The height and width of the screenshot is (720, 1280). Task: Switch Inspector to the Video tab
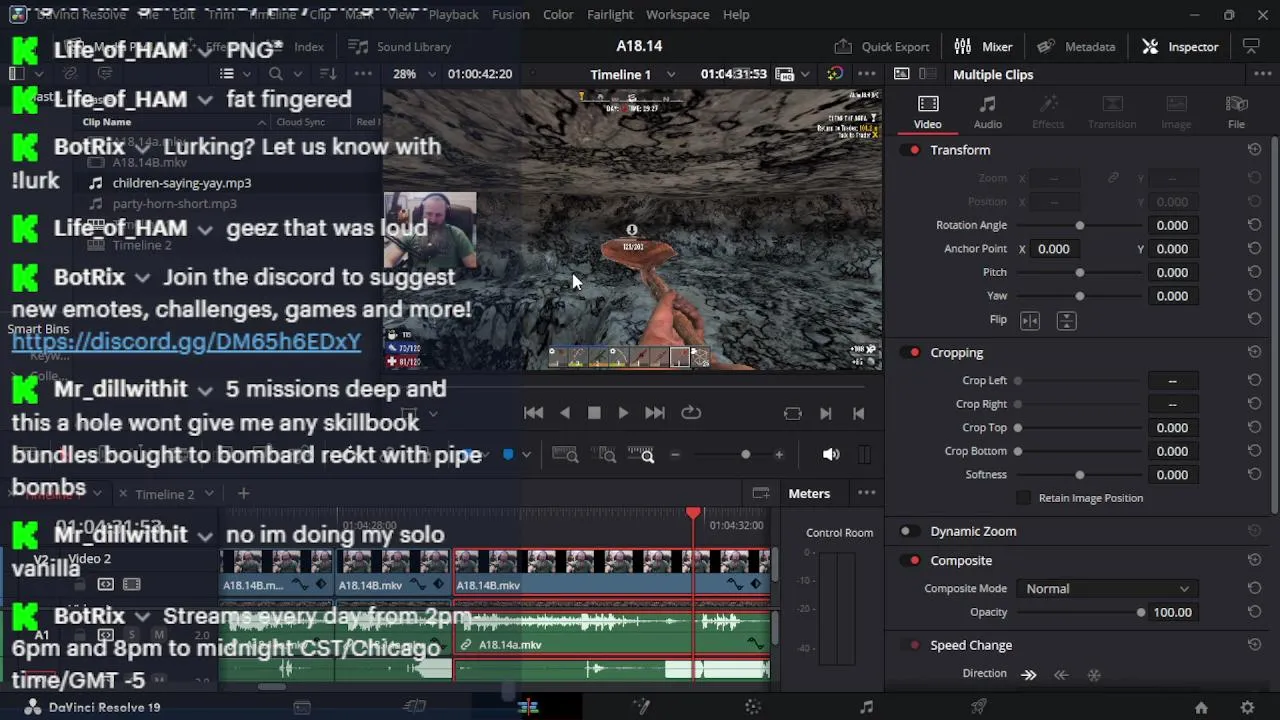[927, 112]
